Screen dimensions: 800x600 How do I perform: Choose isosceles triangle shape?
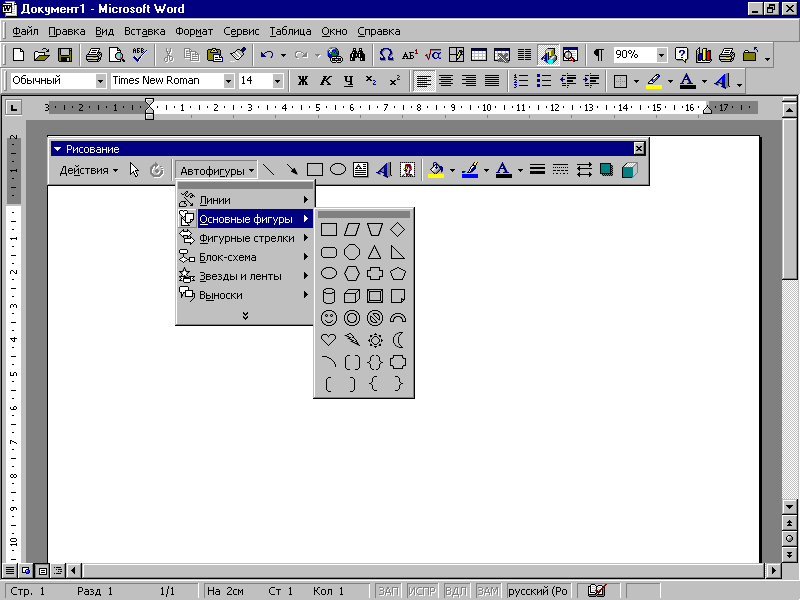[374, 252]
